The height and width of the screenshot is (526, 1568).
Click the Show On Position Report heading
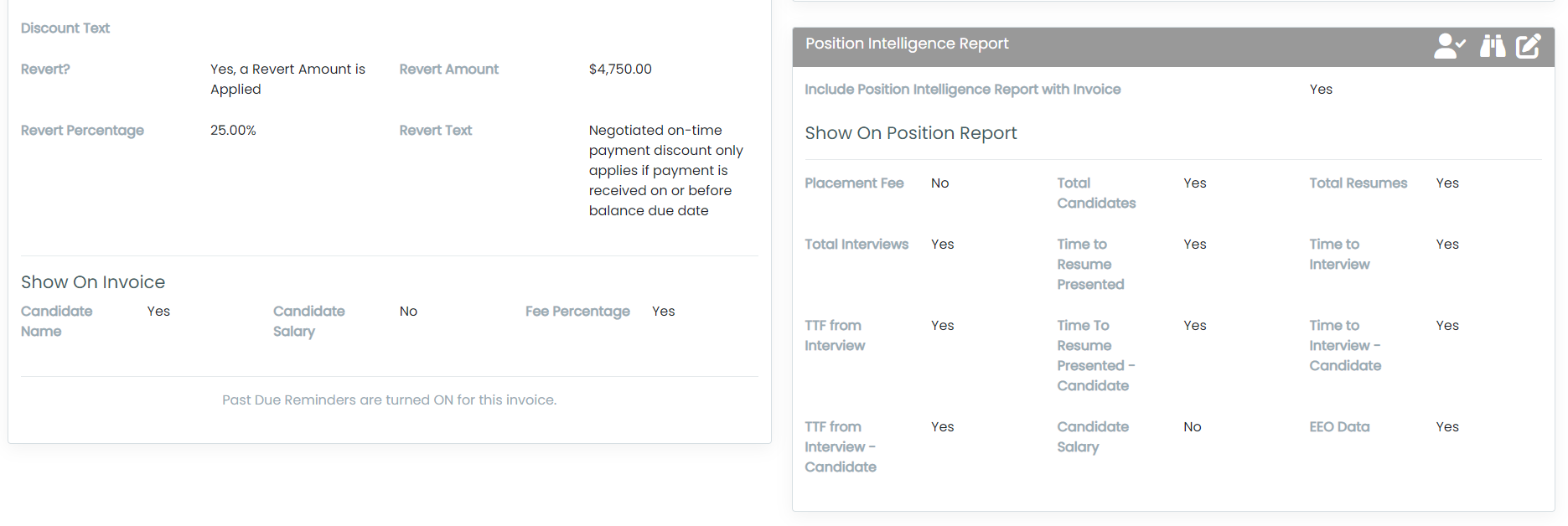[x=911, y=133]
